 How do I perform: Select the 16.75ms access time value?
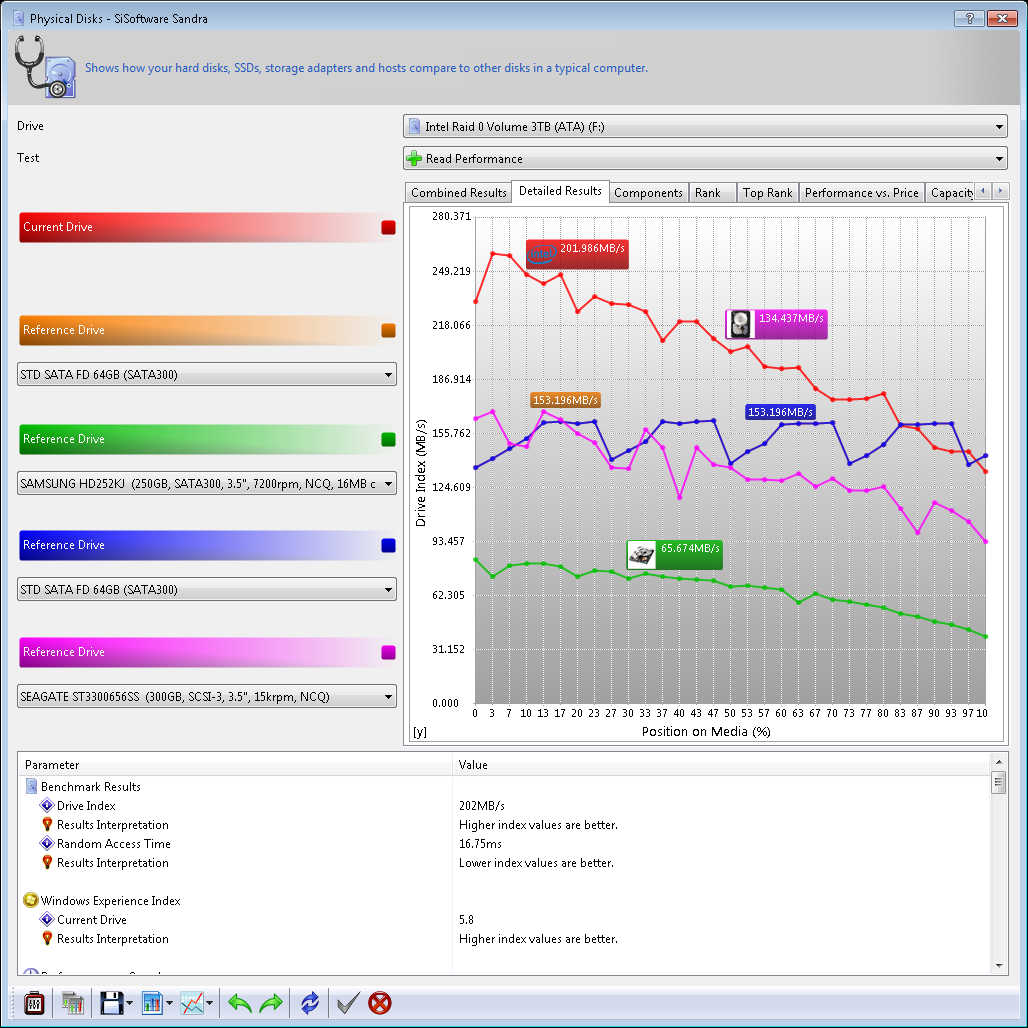point(481,844)
